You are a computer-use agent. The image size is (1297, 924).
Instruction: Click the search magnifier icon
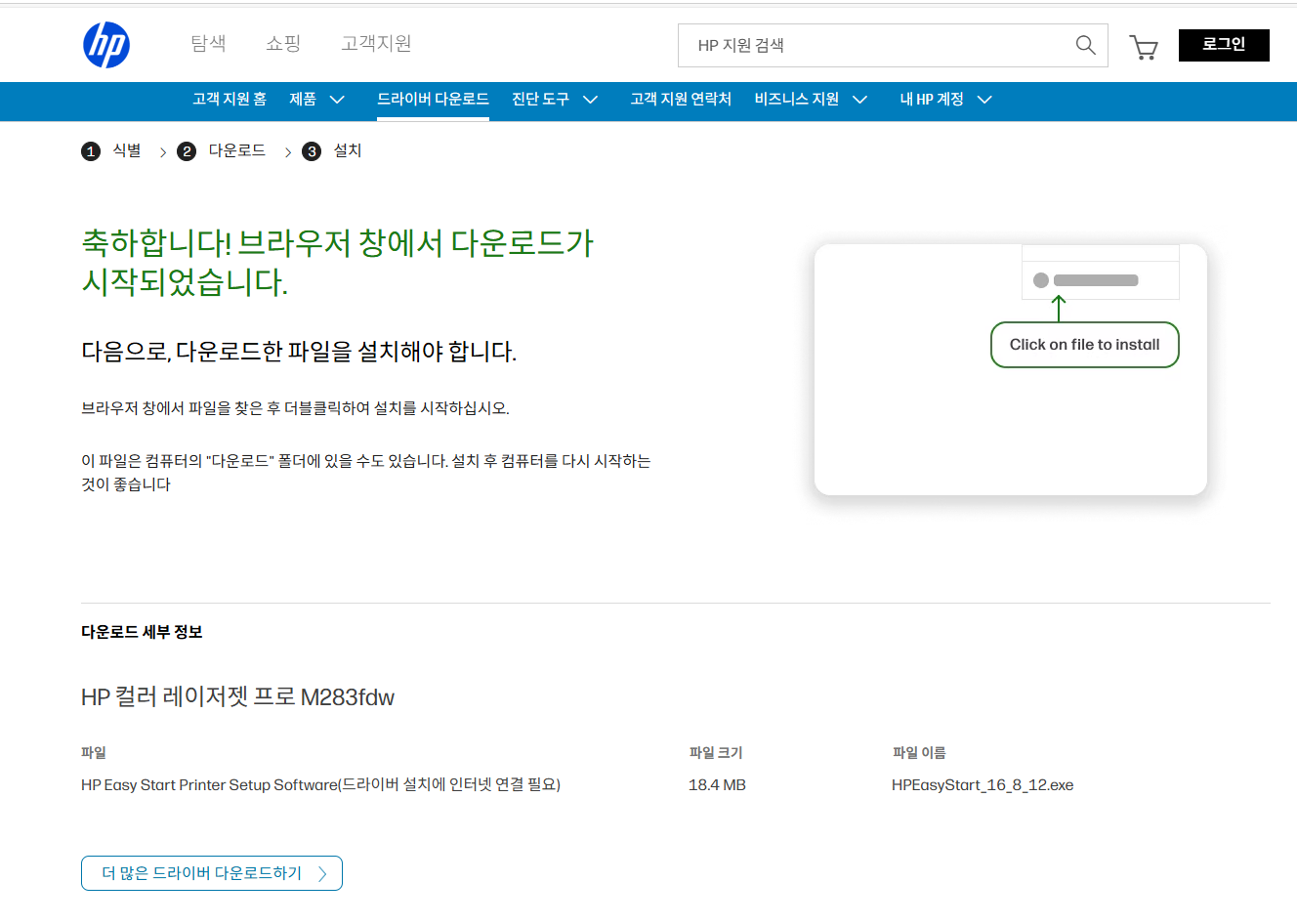1084,45
